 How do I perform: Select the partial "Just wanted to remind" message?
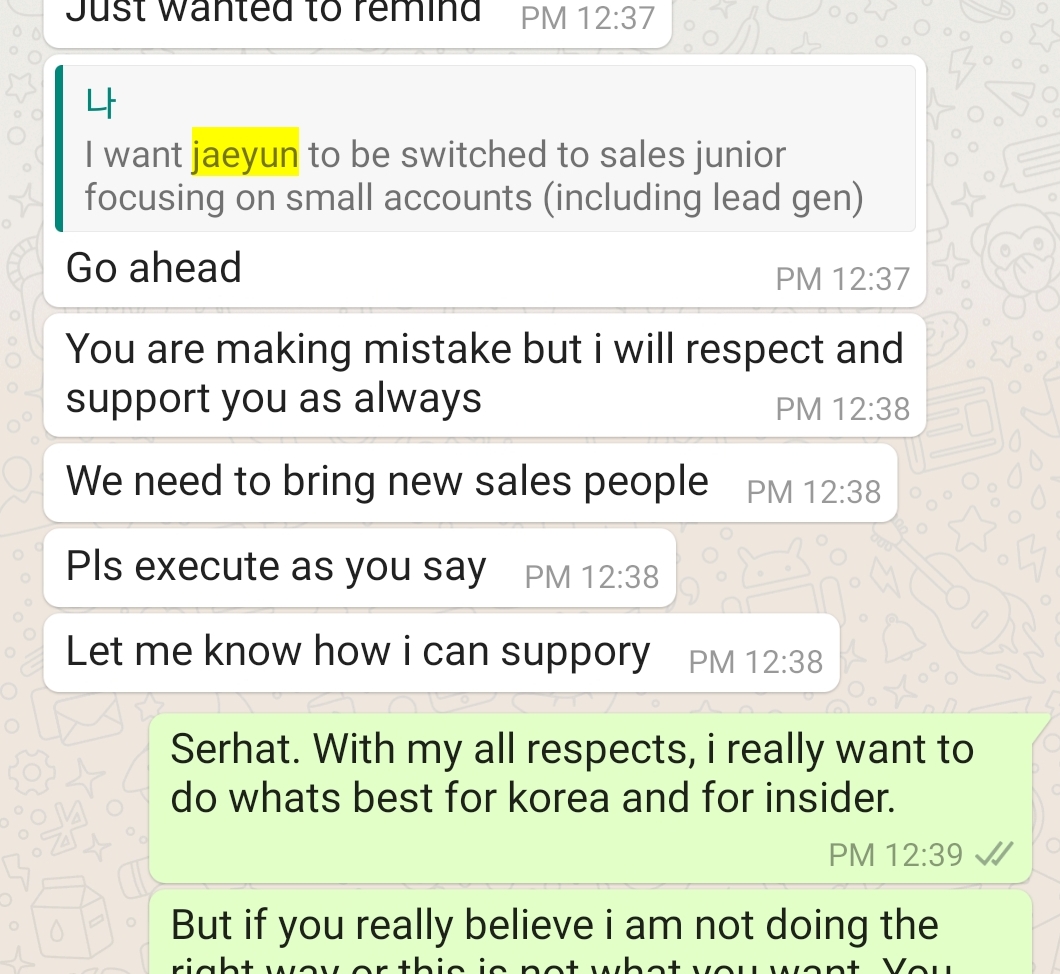[273, 12]
